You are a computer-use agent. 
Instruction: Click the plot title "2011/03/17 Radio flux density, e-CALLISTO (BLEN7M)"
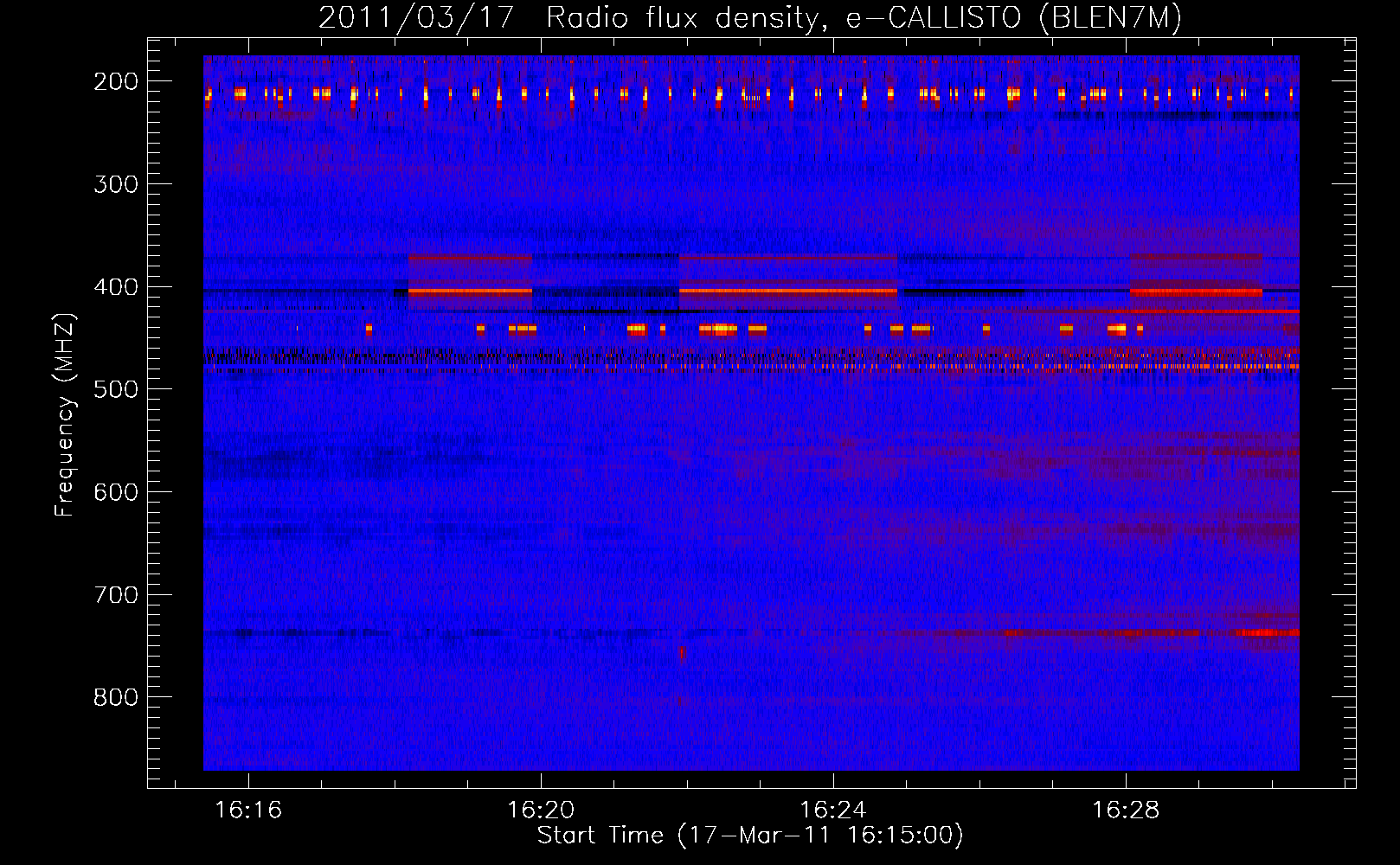(750, 18)
